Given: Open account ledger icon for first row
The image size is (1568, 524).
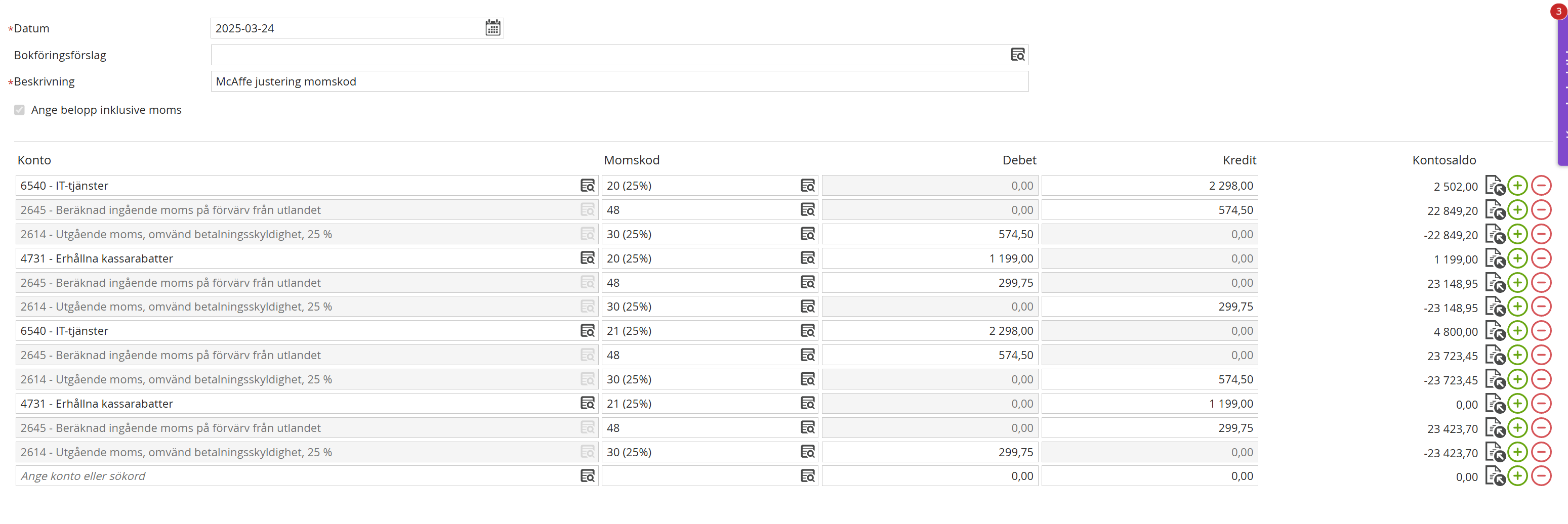Looking at the screenshot, I should point(1494,186).
